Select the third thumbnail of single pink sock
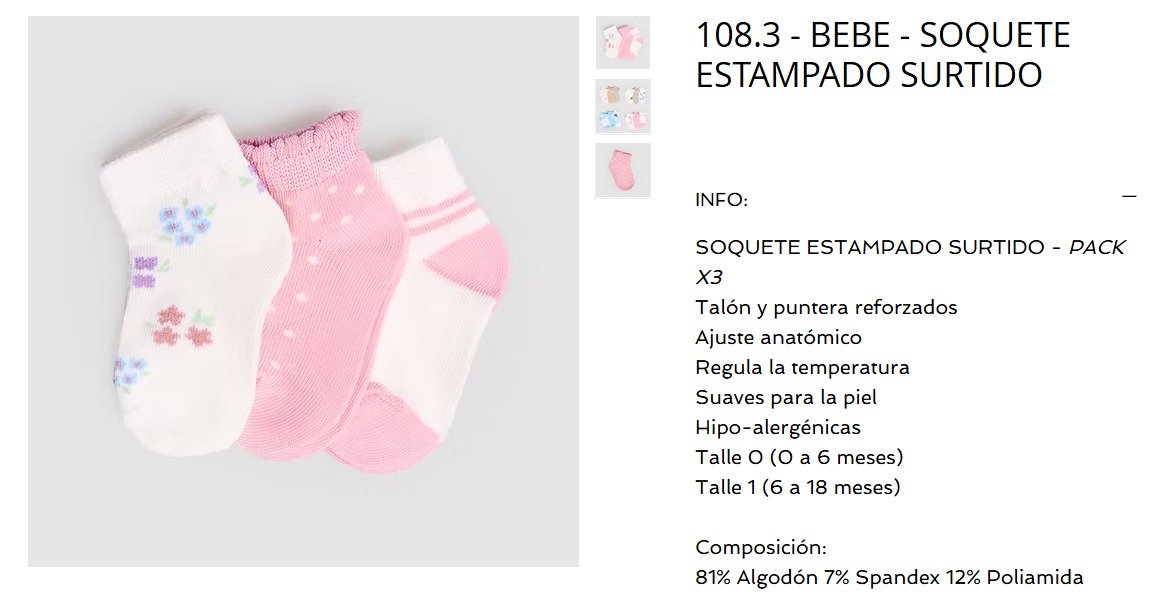This screenshot has width=1152, height=612. pyautogui.click(x=622, y=170)
